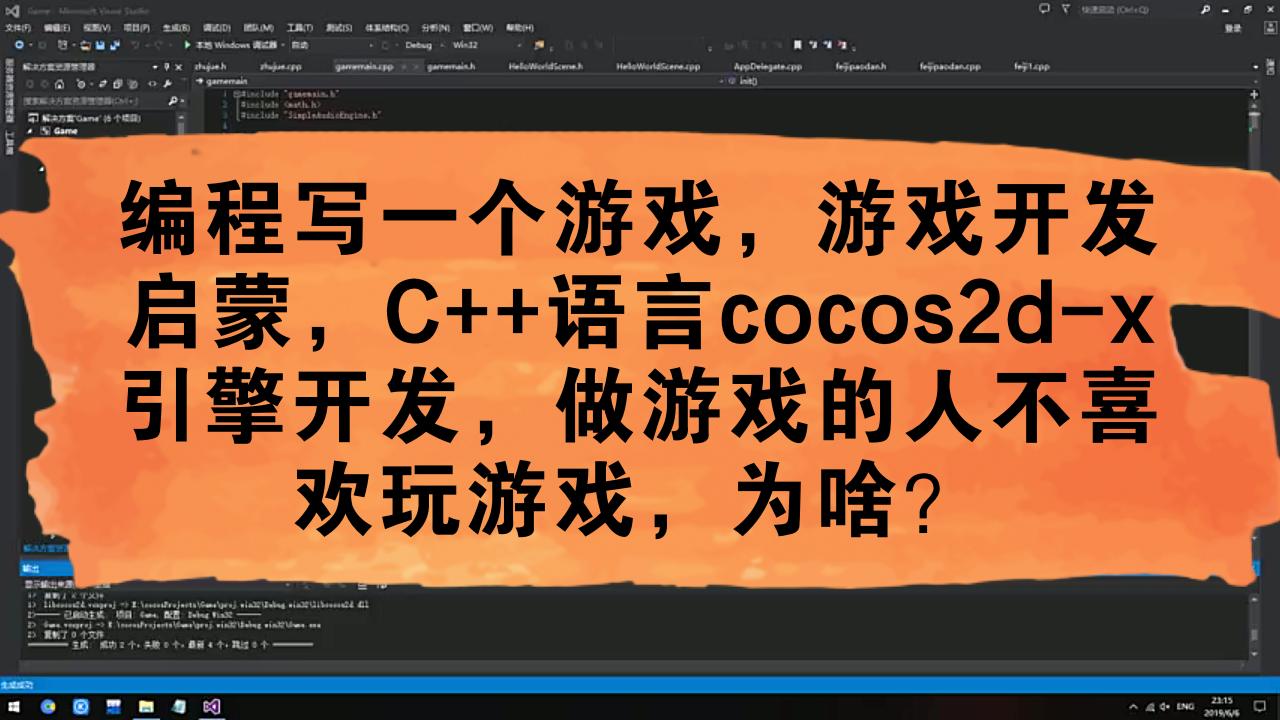Click the Find in Files toolbar icon

click(x=538, y=45)
